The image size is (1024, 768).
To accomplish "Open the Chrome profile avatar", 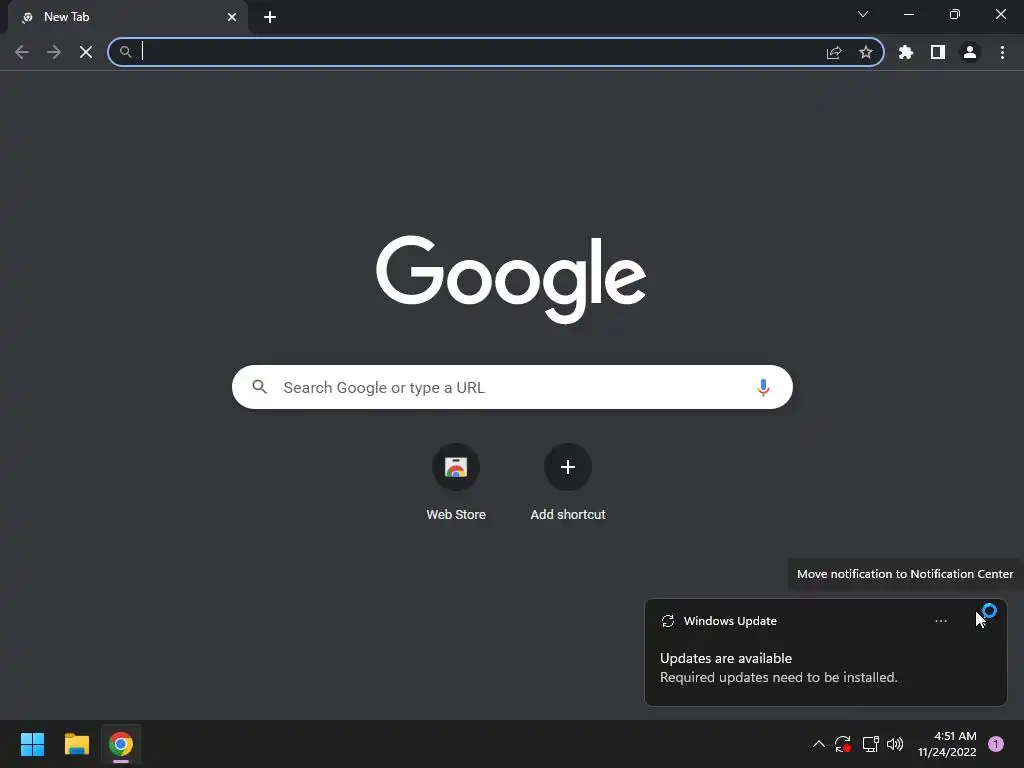I will tap(970, 52).
